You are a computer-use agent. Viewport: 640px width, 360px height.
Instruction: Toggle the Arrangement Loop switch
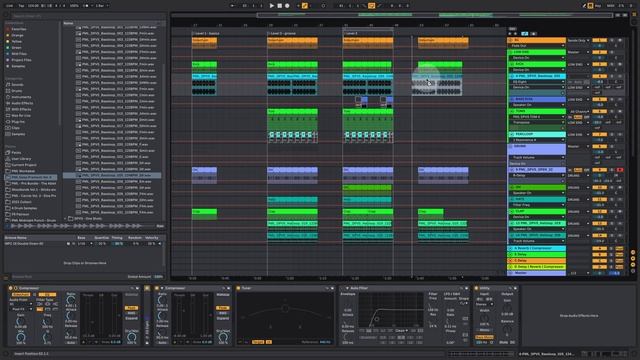(x=371, y=6)
